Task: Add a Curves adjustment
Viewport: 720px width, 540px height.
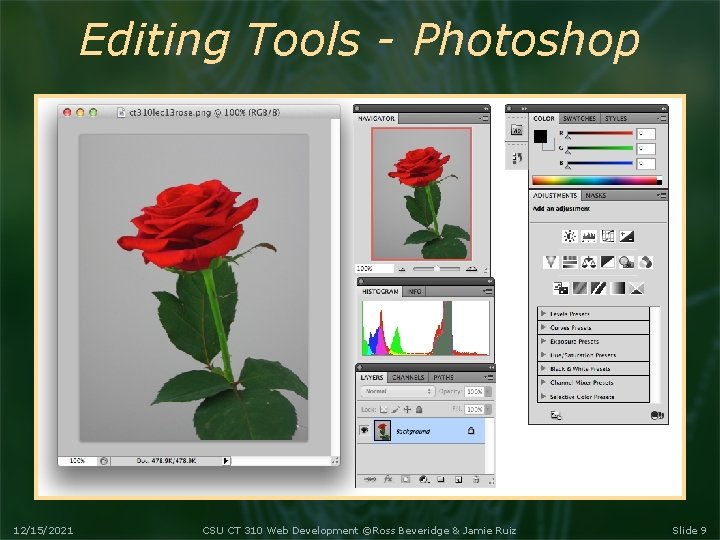Action: [608, 236]
